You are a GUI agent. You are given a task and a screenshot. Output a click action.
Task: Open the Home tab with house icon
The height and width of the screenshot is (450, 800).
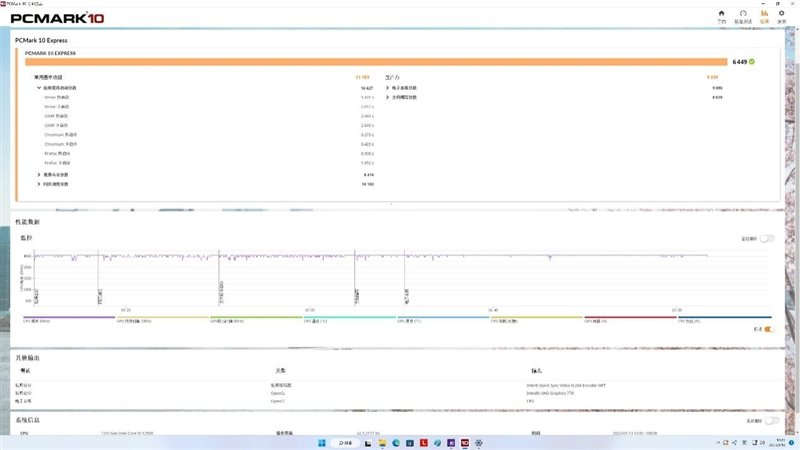pyautogui.click(x=721, y=17)
